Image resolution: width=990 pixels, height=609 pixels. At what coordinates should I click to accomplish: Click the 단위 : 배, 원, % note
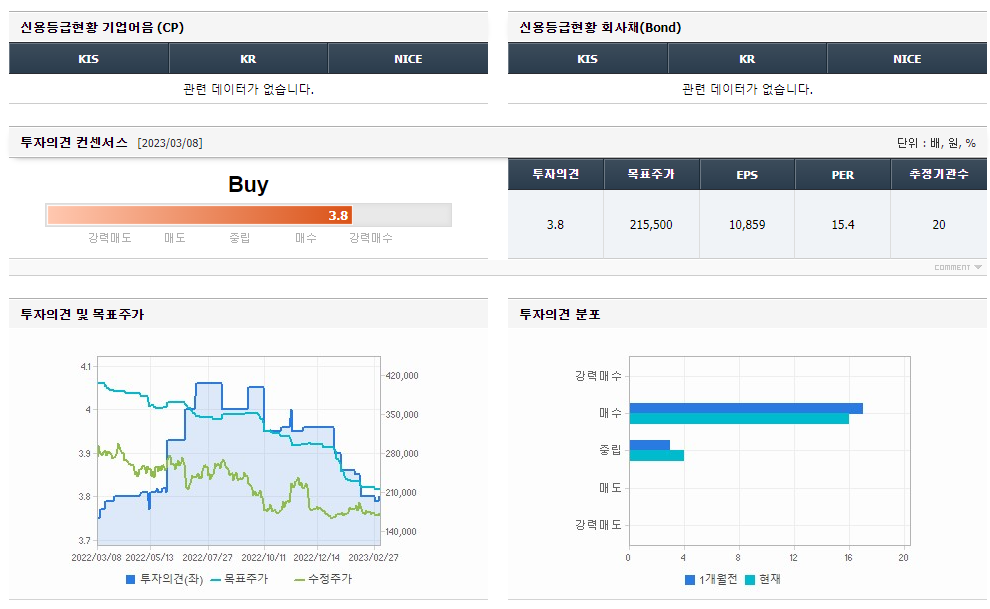[x=936, y=143]
